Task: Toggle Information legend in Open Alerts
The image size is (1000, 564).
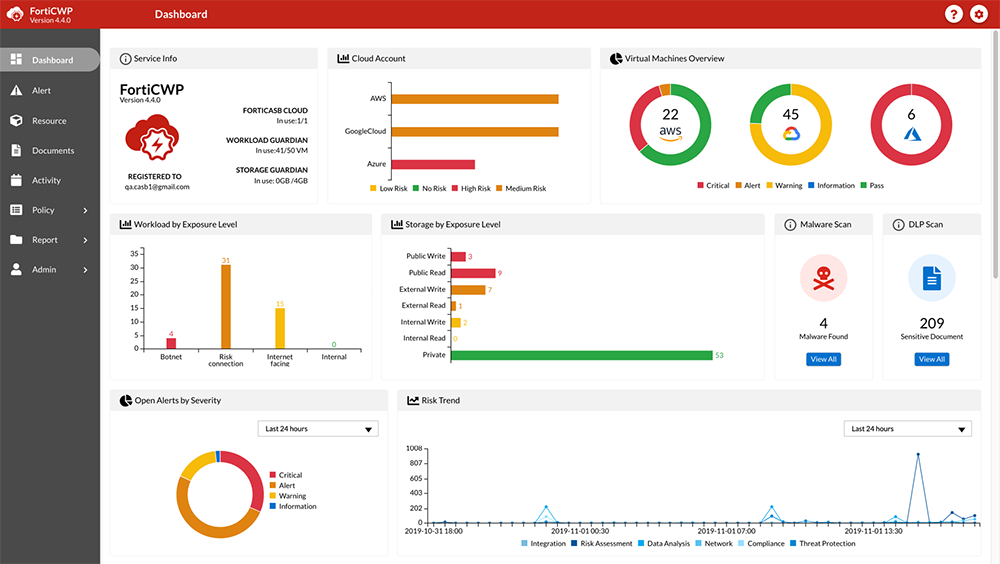Action: coord(293,506)
